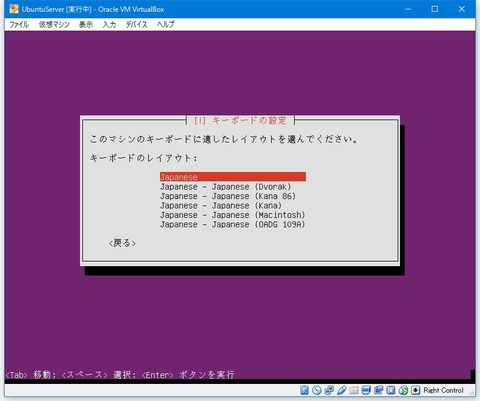Viewport: 480px width, 401px height.
Task: Minimize the VirtualBox window
Action: click(408, 9)
